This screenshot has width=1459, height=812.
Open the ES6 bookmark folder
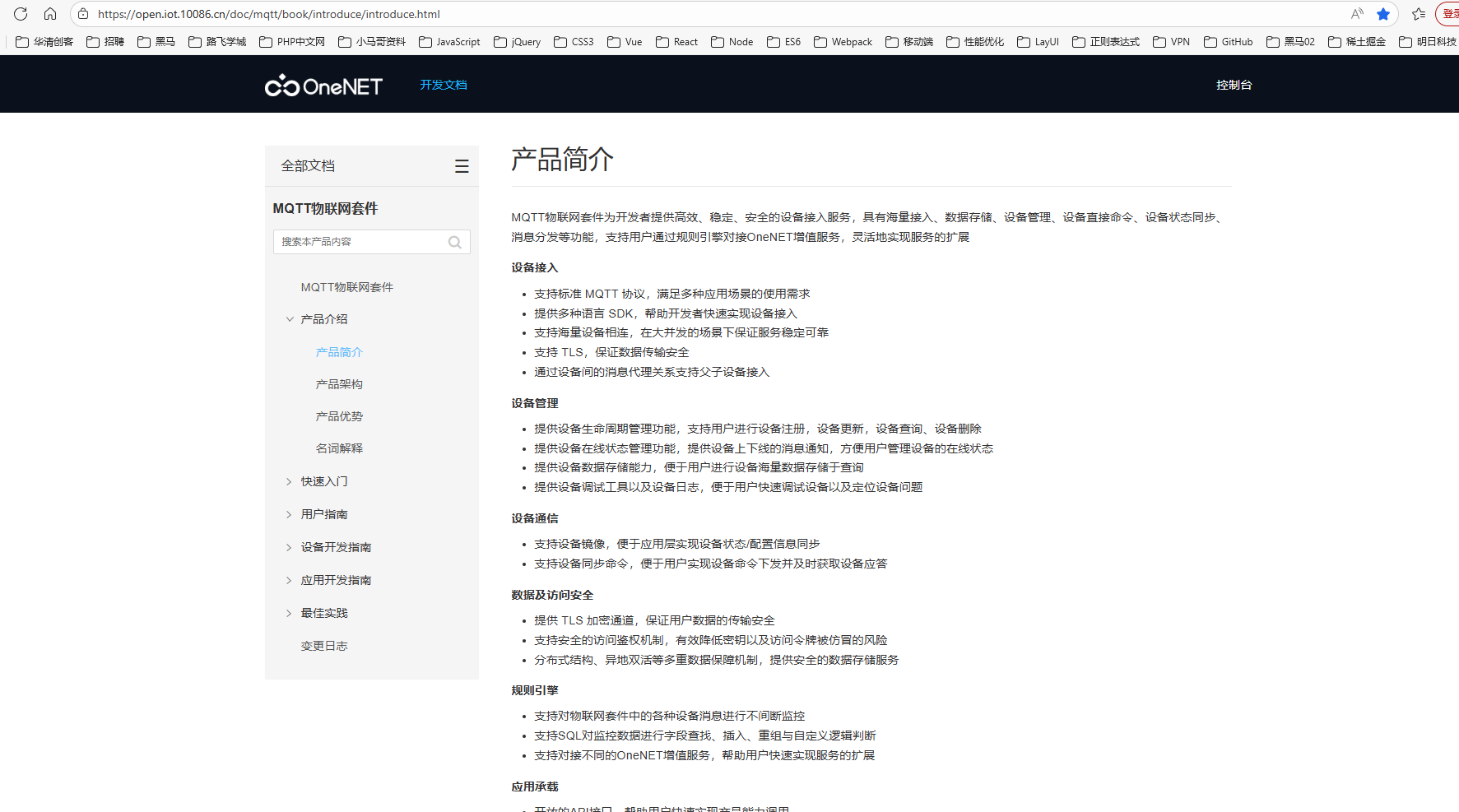(784, 42)
